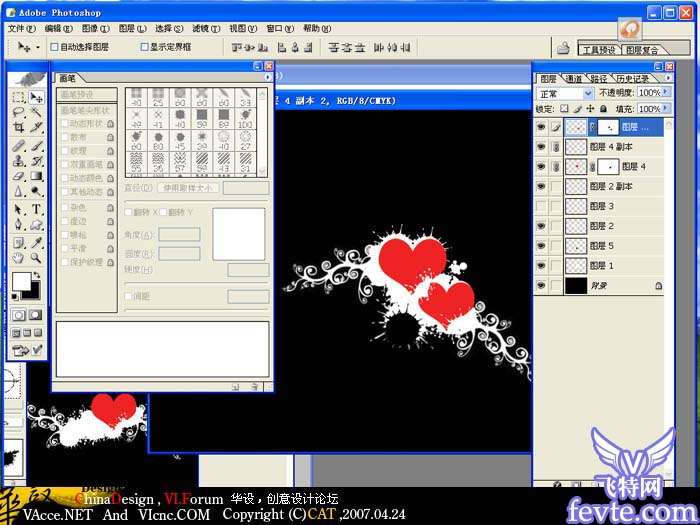Open the 滤镜 menu
Image resolution: width=700 pixels, height=525 pixels.
point(205,29)
